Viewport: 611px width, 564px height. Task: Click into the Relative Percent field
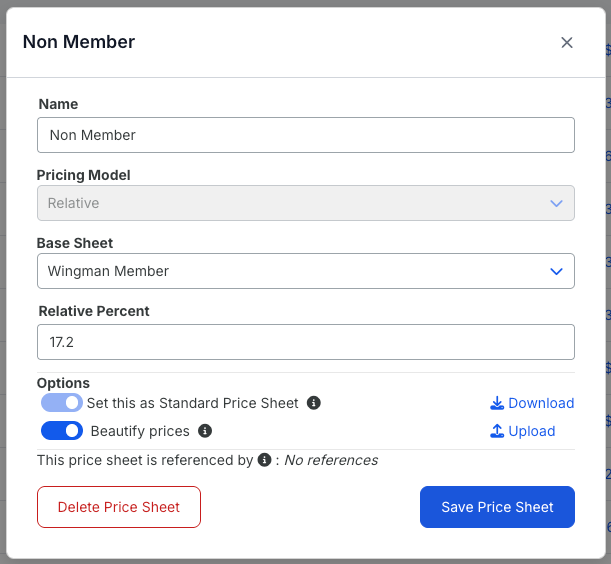(x=306, y=342)
